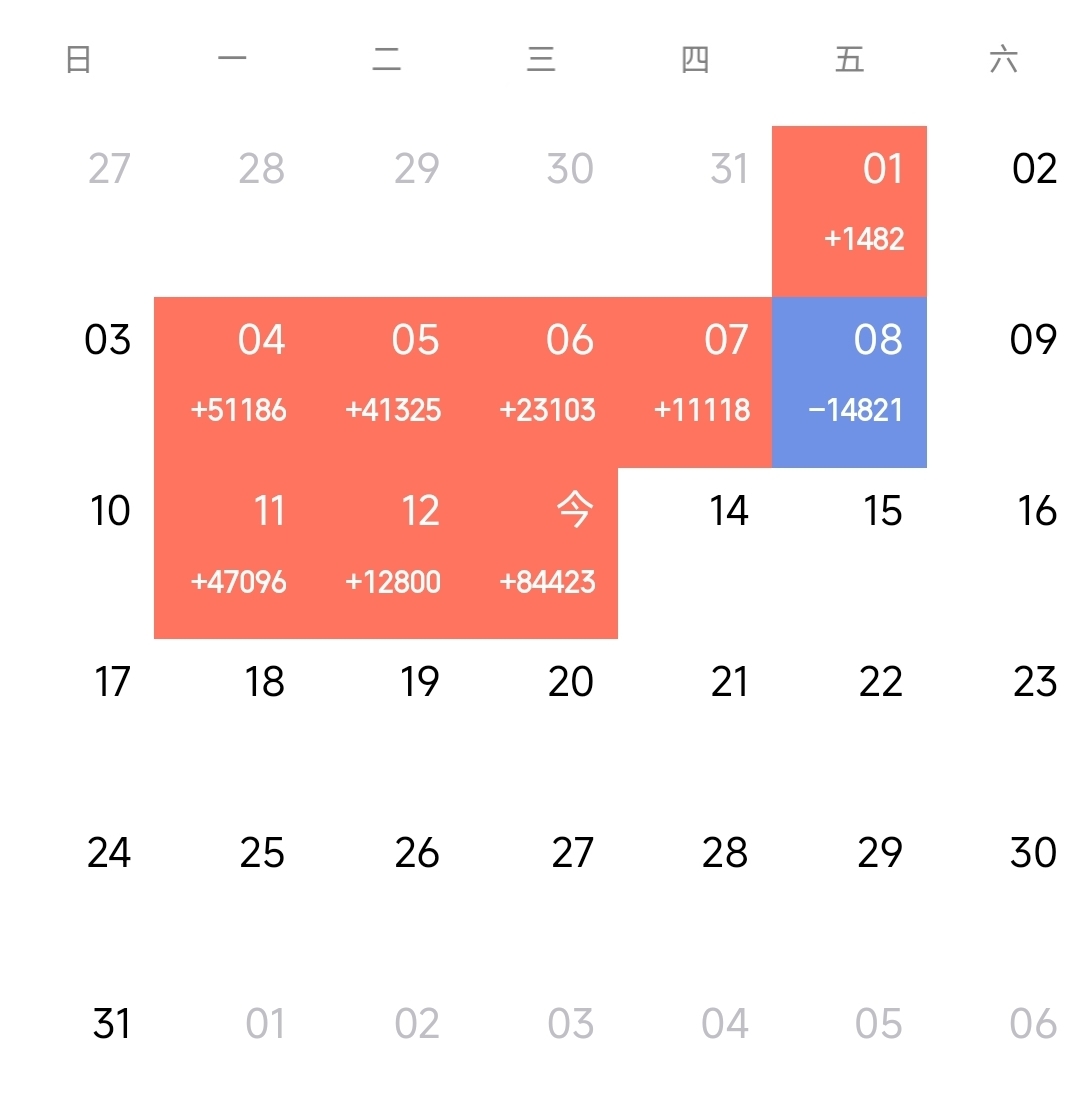
Task: Select date 22 in Friday column
Action: (x=881, y=682)
